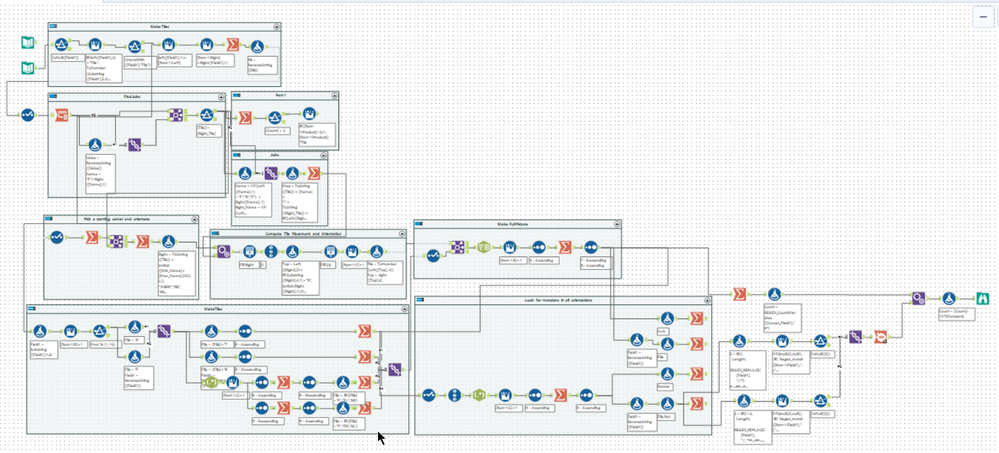The width and height of the screenshot is (999, 453).
Task: Disable the Joins container using its toggle
Action: (x=237, y=155)
